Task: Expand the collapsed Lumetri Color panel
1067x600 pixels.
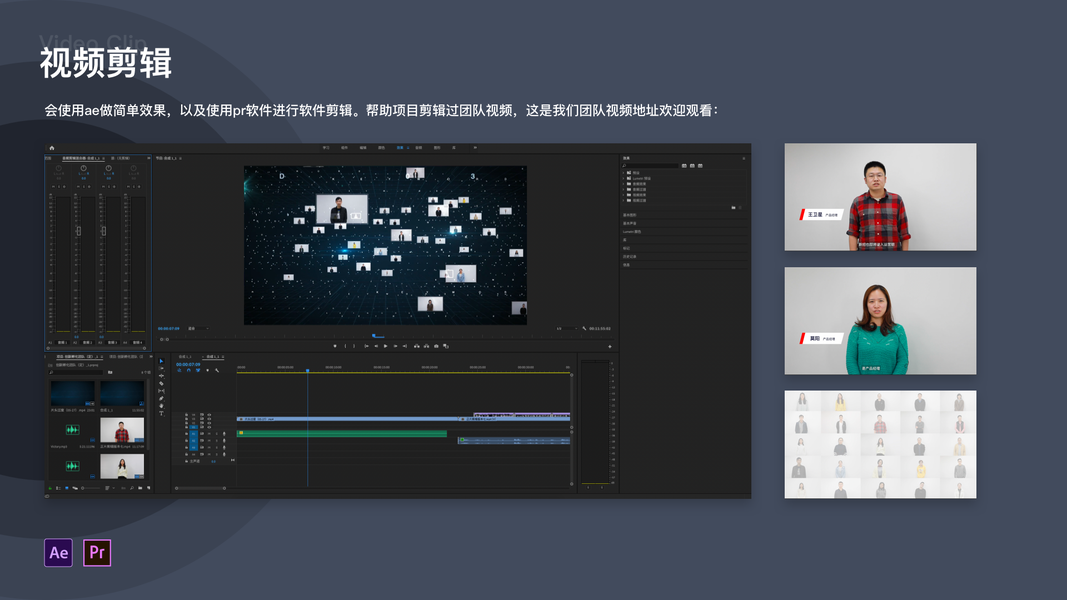Action: 631,231
